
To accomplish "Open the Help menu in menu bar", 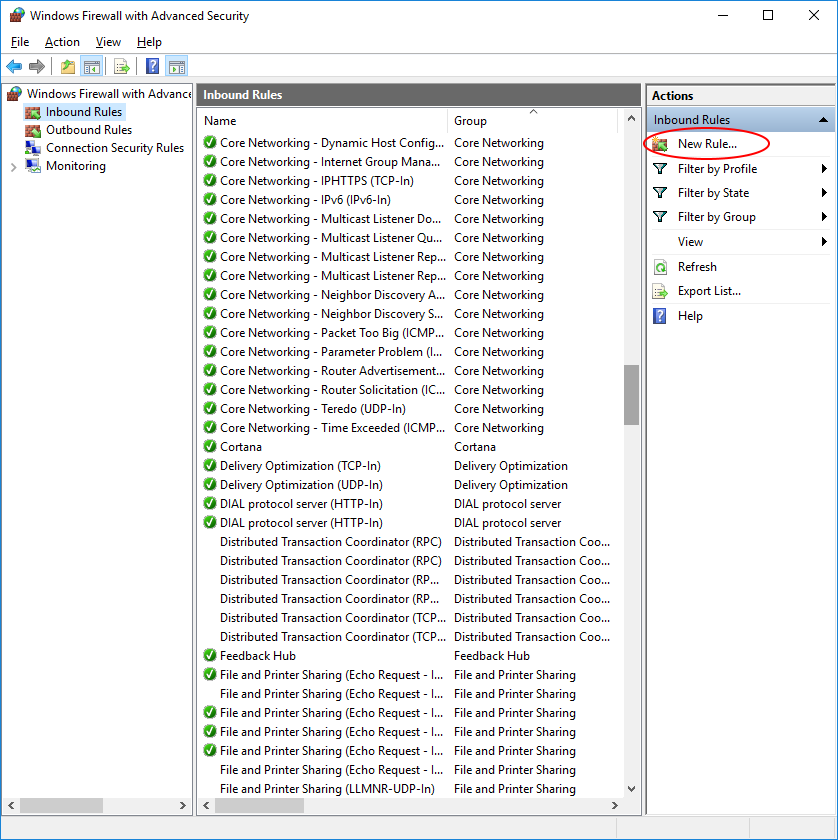I will point(149,42).
